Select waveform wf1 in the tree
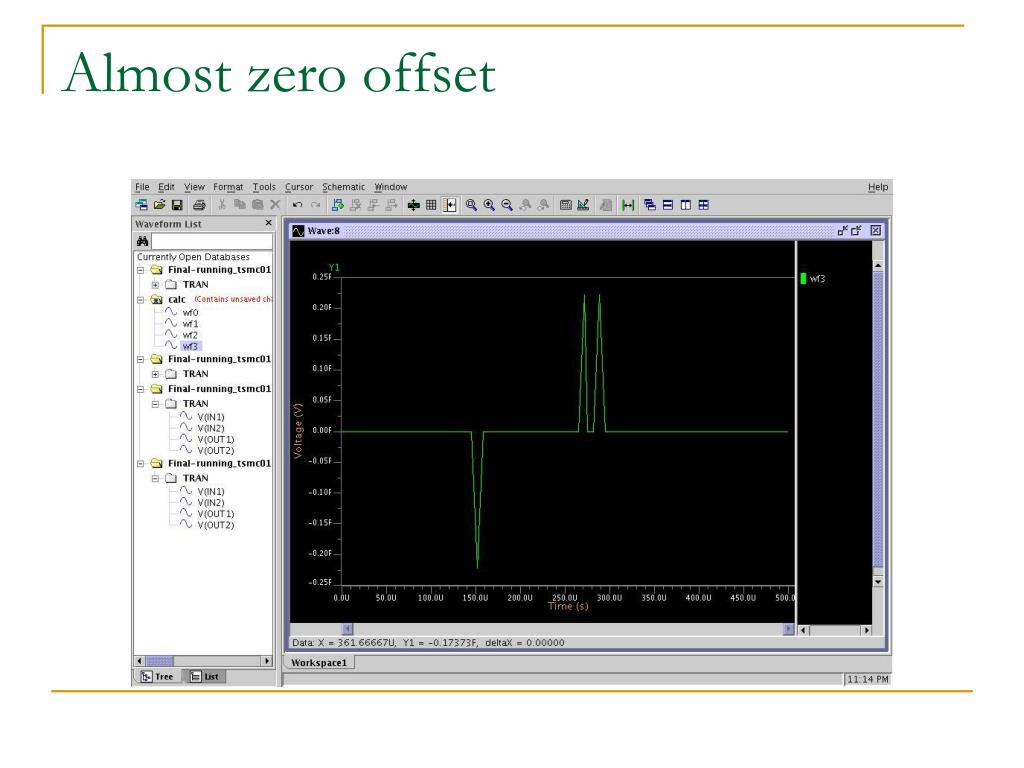 point(190,324)
